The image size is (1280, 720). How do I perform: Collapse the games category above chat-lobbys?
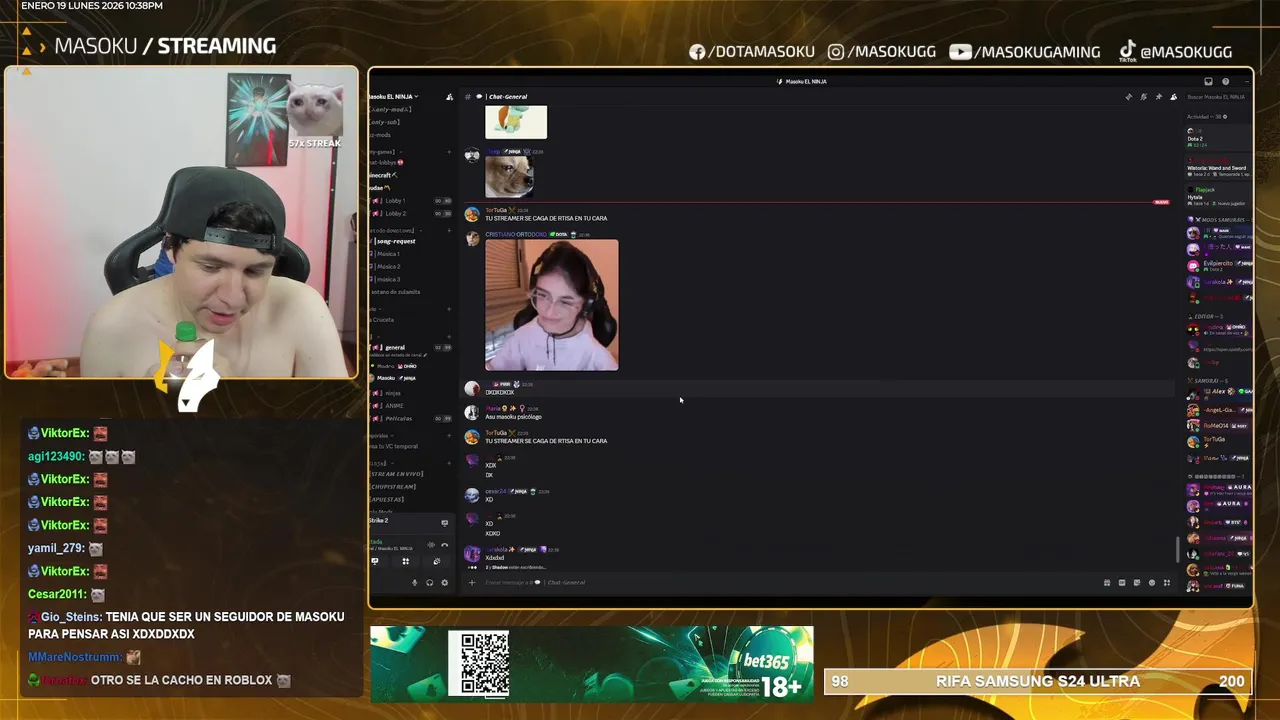tap(385, 152)
